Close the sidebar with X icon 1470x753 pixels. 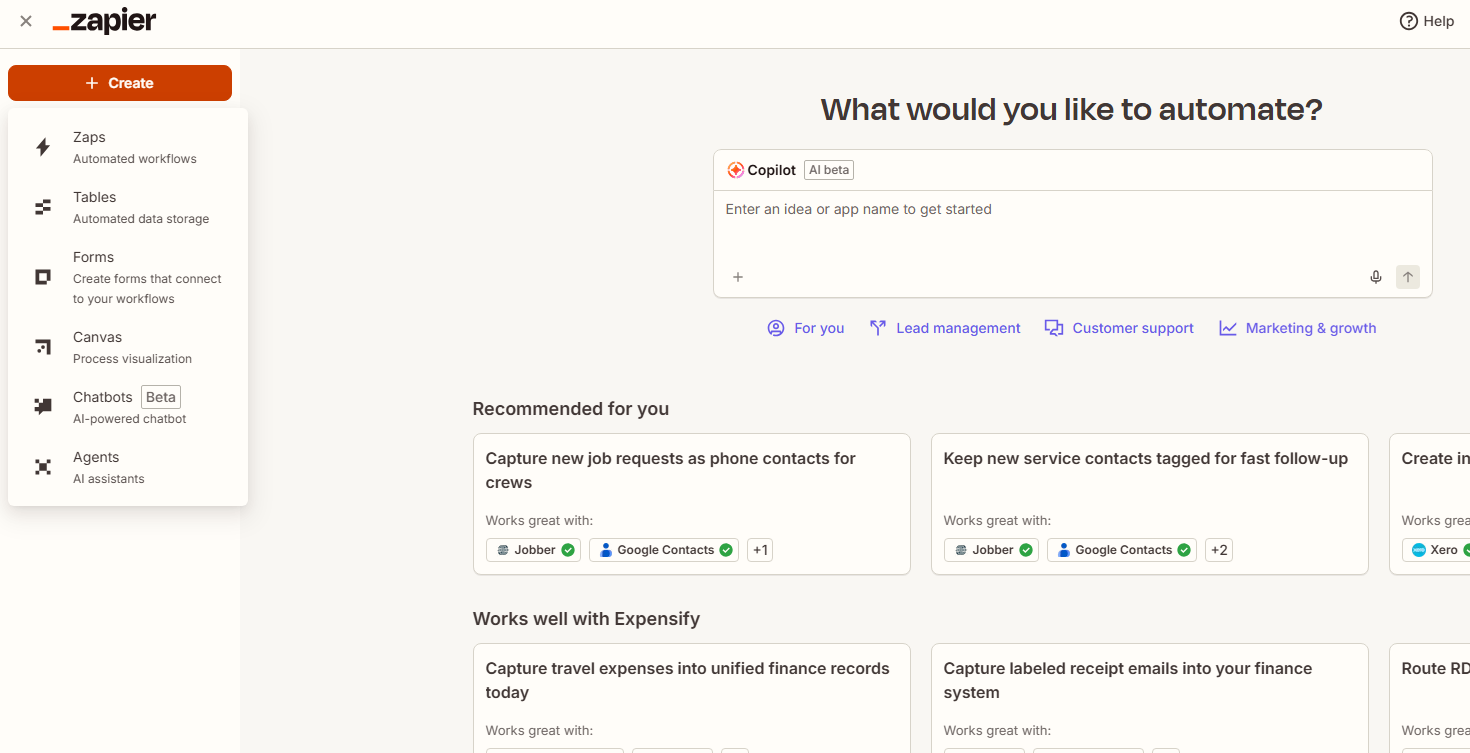[26, 21]
